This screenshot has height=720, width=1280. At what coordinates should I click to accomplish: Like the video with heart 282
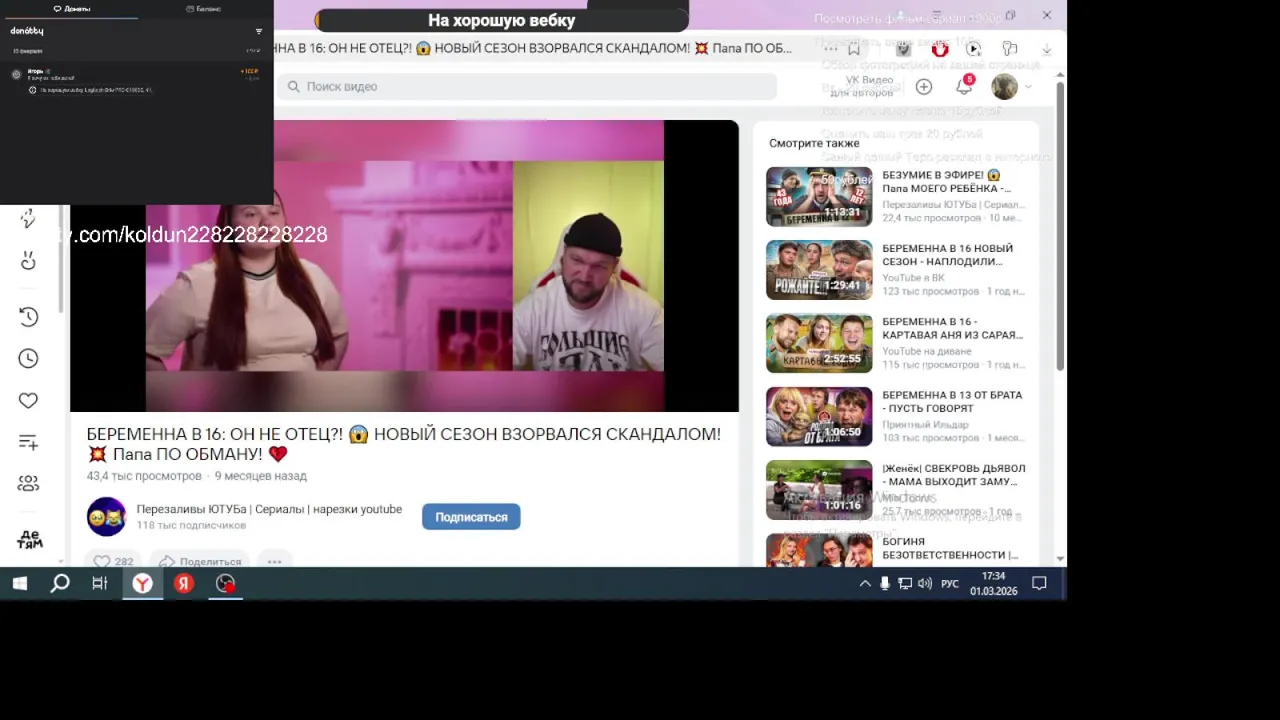point(113,561)
